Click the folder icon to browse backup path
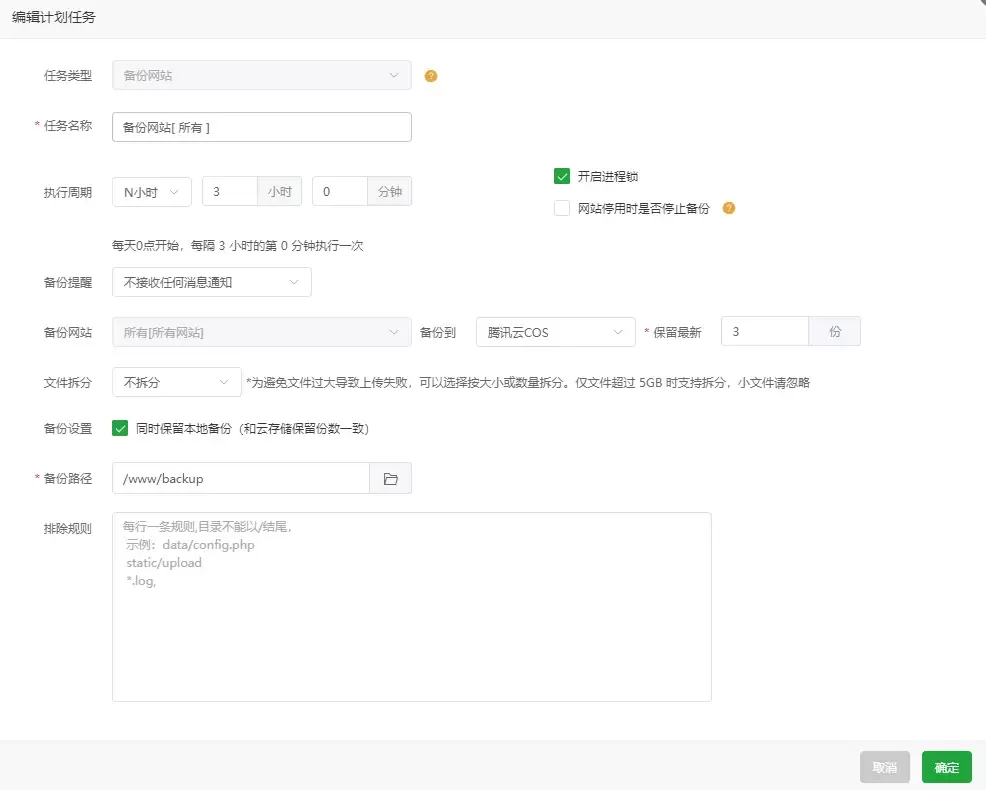Image resolution: width=986 pixels, height=790 pixels. (x=391, y=478)
